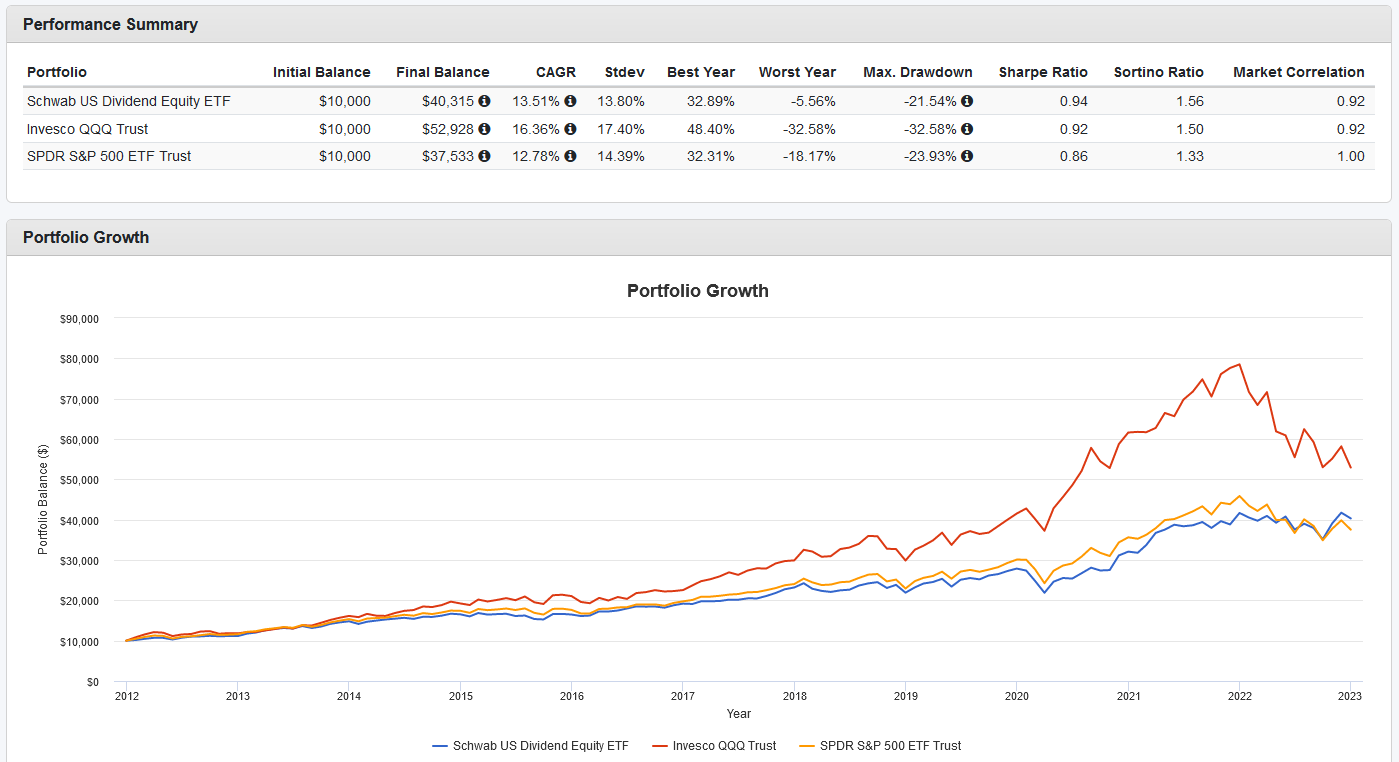Click the -18.17% worst year value
The width and height of the screenshot is (1399, 762).
(809, 156)
